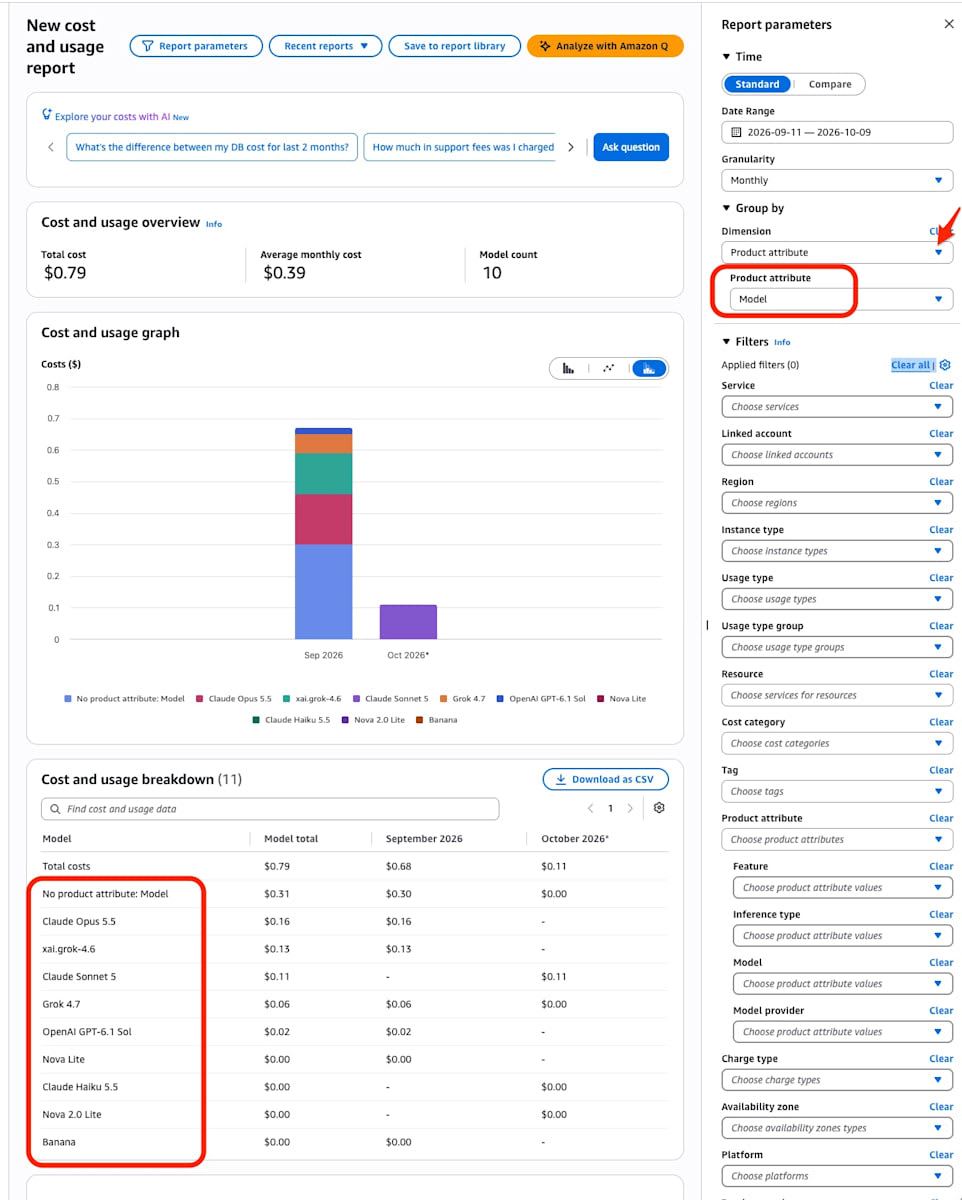Viewport: 962px width, 1200px height.
Task: Show previous AI suggested question
Action: pyautogui.click(x=52, y=147)
